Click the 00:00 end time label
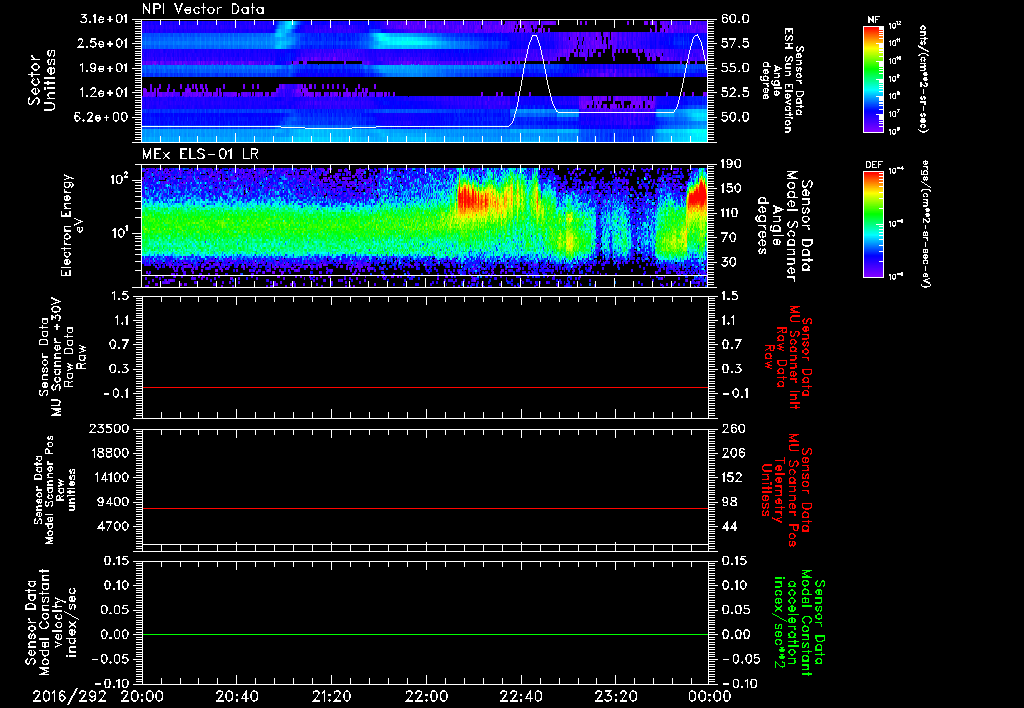This screenshot has width=1024, height=708. coord(708,694)
